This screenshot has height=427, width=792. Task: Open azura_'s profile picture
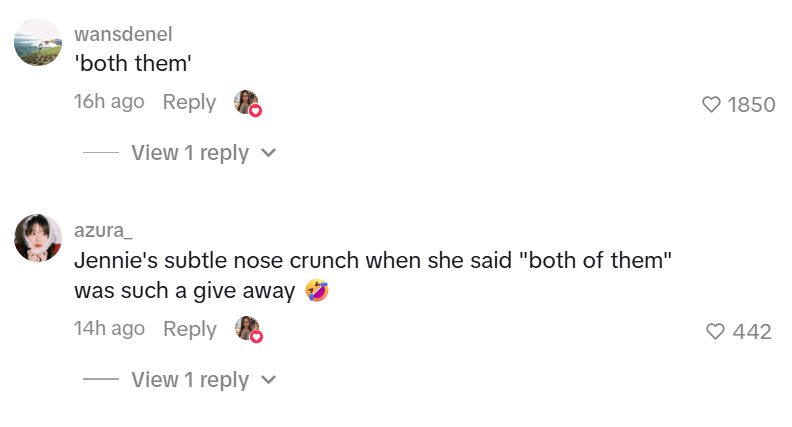38,238
